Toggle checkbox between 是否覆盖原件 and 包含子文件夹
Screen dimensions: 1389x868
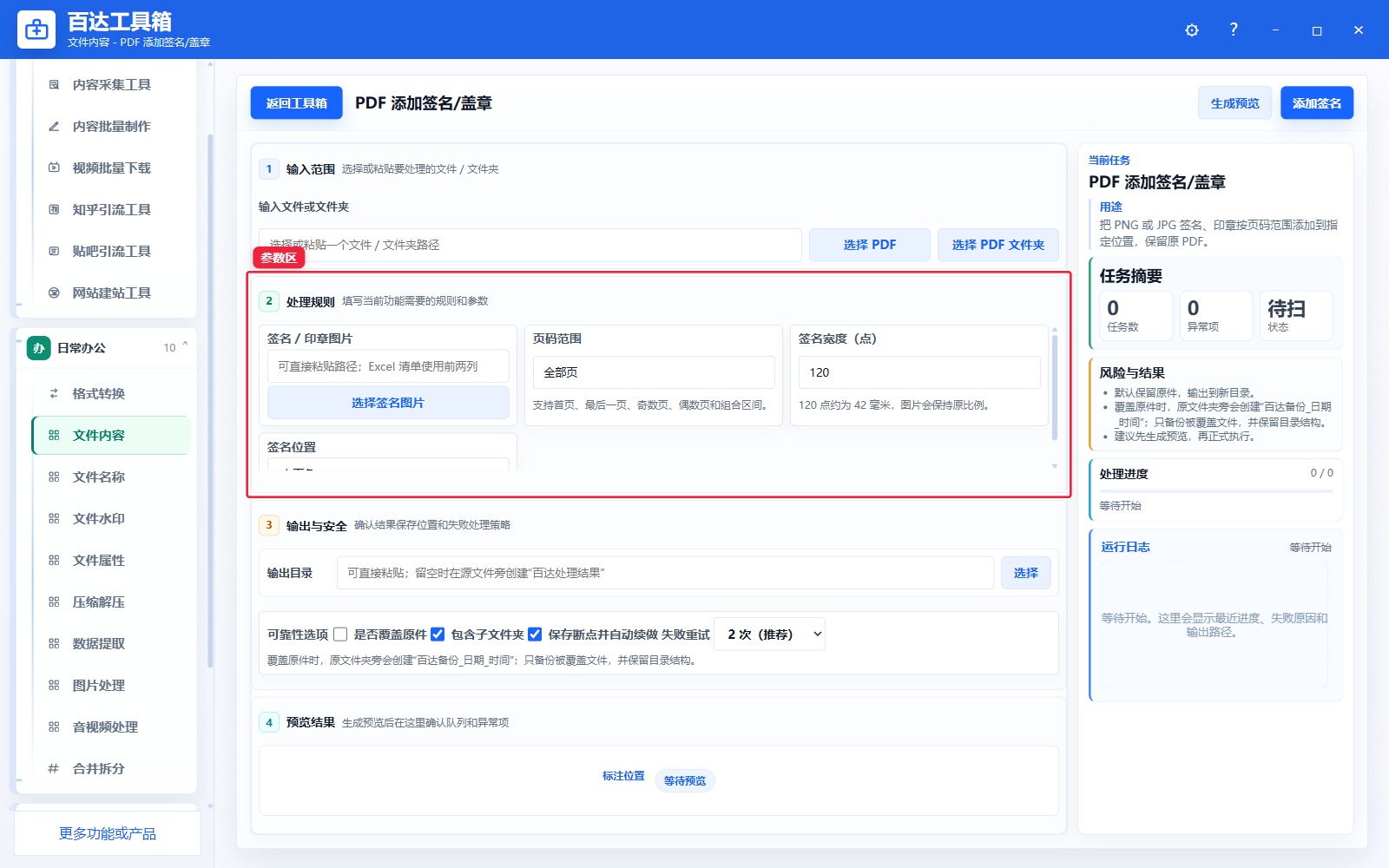[x=438, y=635]
